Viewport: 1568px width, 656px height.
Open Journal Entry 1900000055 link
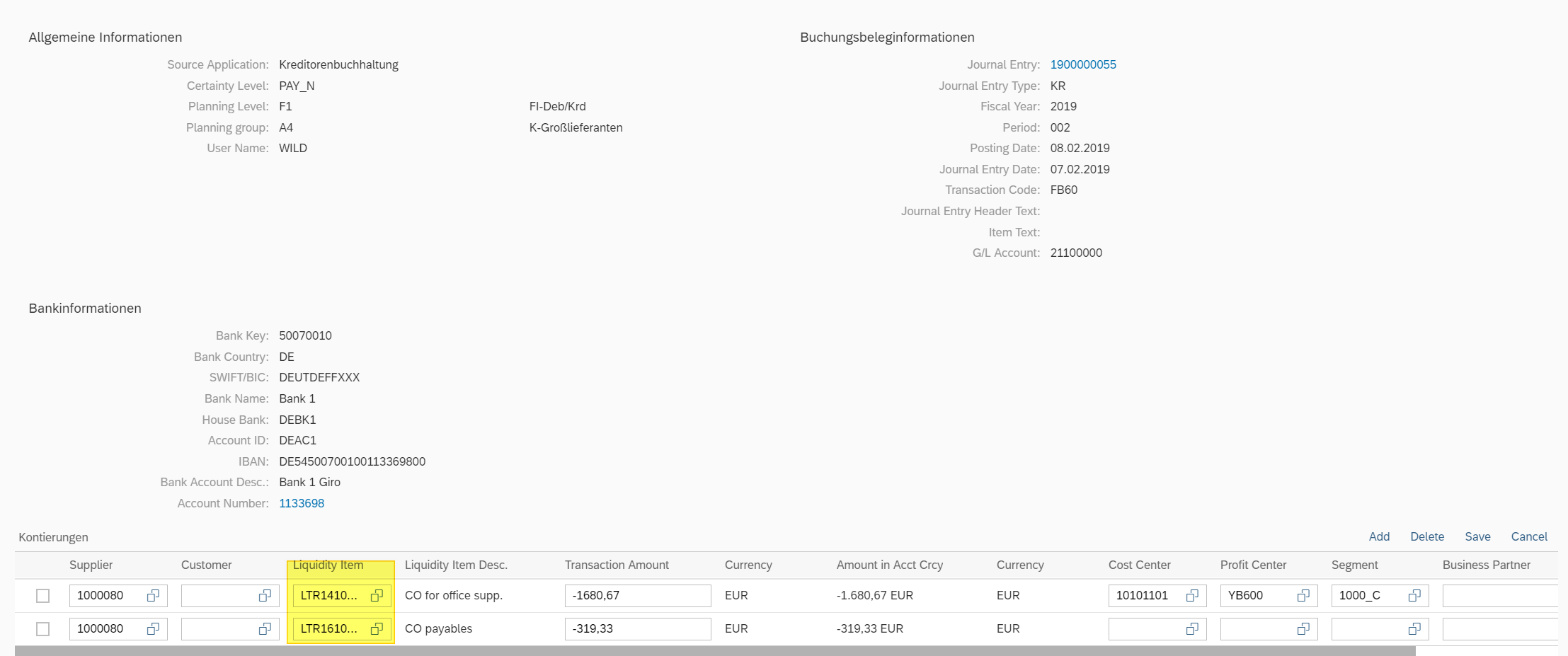1082,64
